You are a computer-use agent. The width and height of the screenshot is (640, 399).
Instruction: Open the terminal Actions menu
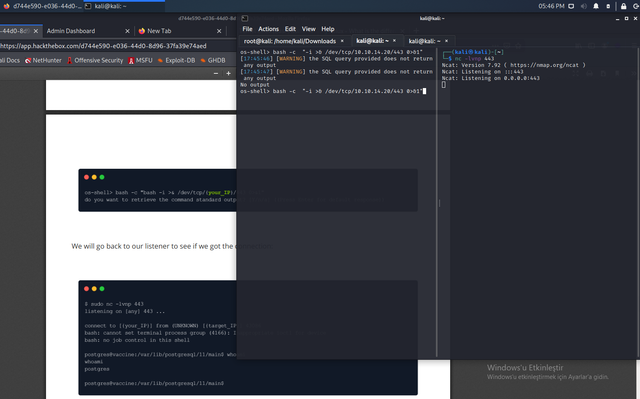pyautogui.click(x=268, y=29)
